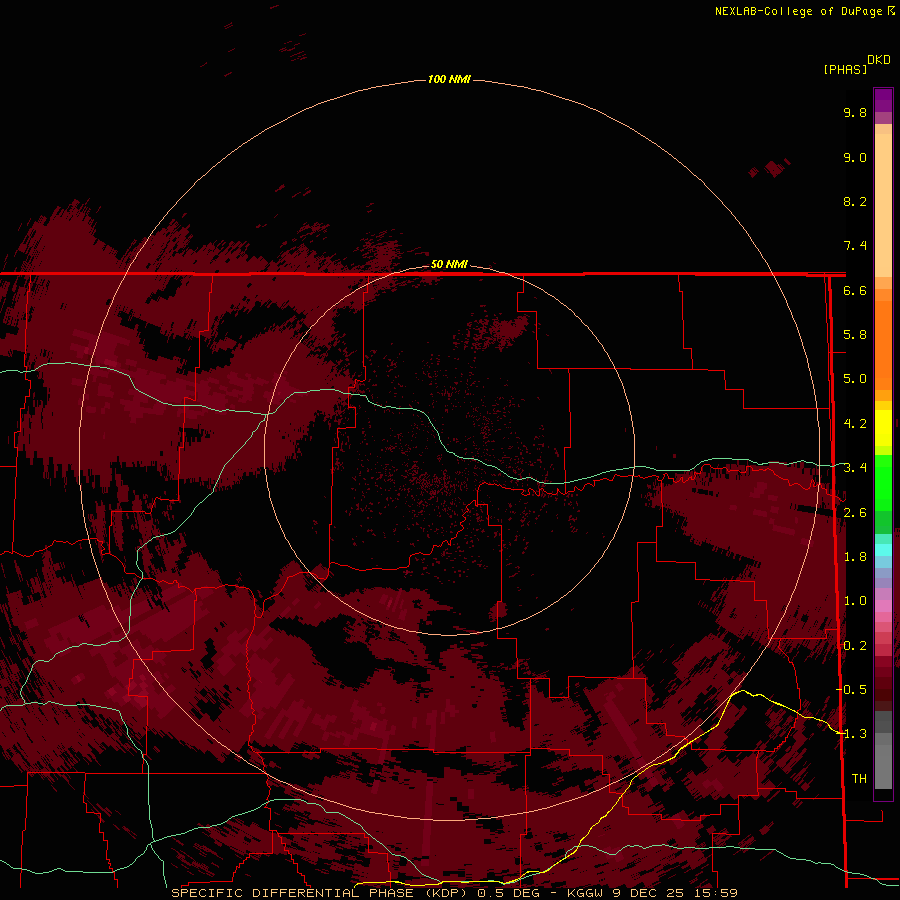The width and height of the screenshot is (900, 900).
Task: Click the NEXLAB-College of DuPage credit text
Action: click(798, 11)
